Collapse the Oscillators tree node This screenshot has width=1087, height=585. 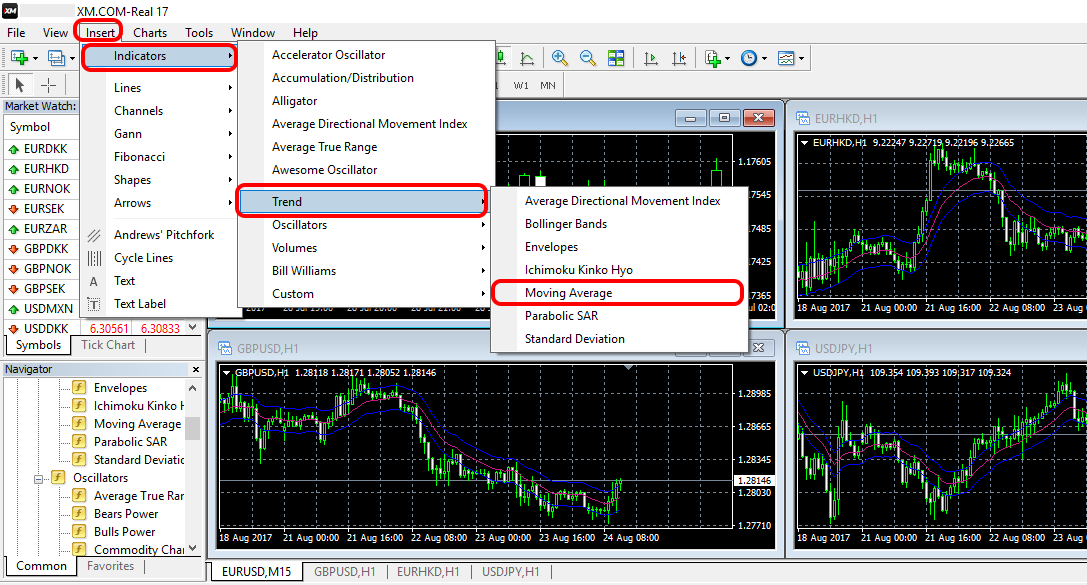click(x=38, y=478)
